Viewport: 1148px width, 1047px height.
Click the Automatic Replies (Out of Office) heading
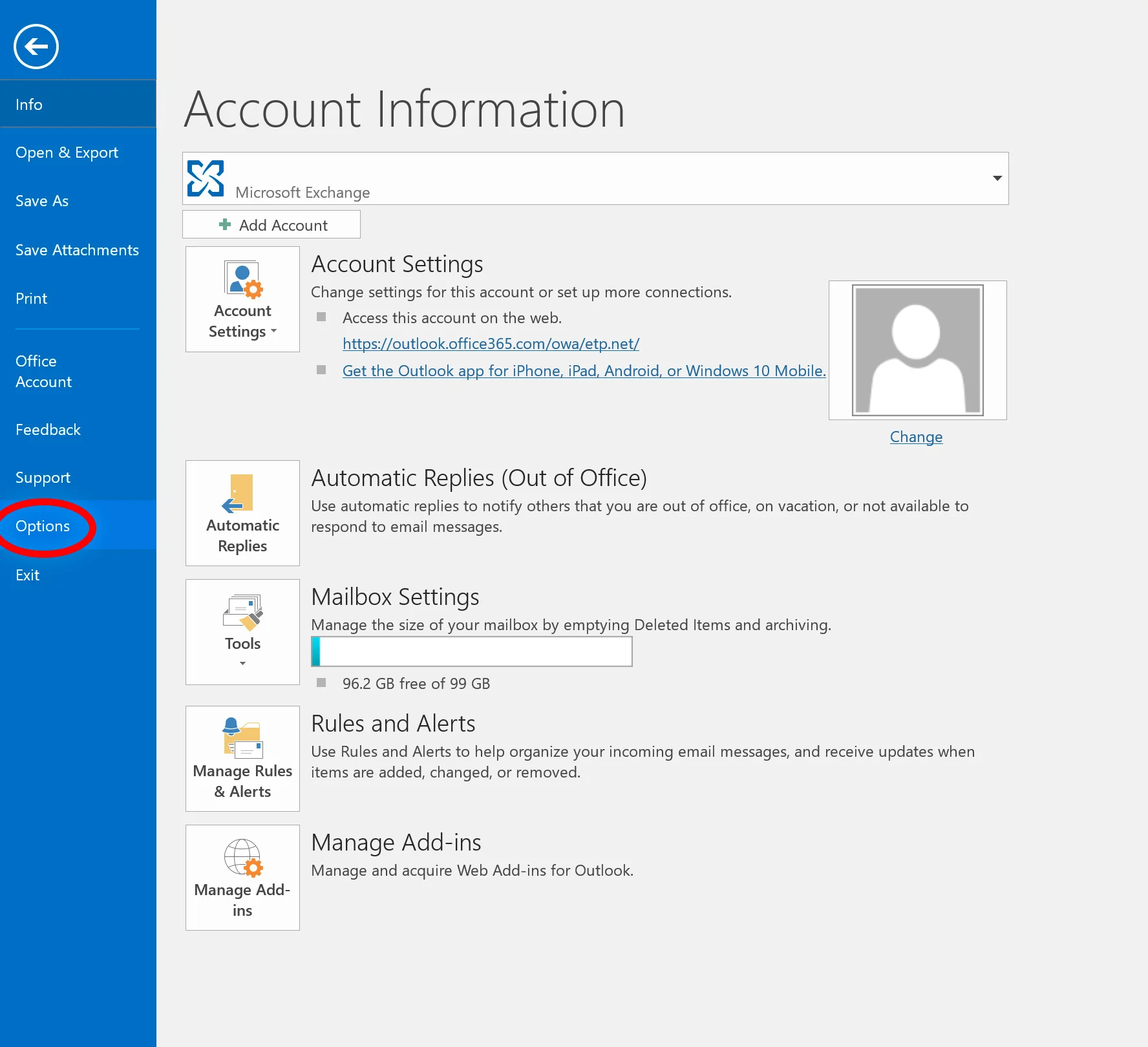point(479,478)
